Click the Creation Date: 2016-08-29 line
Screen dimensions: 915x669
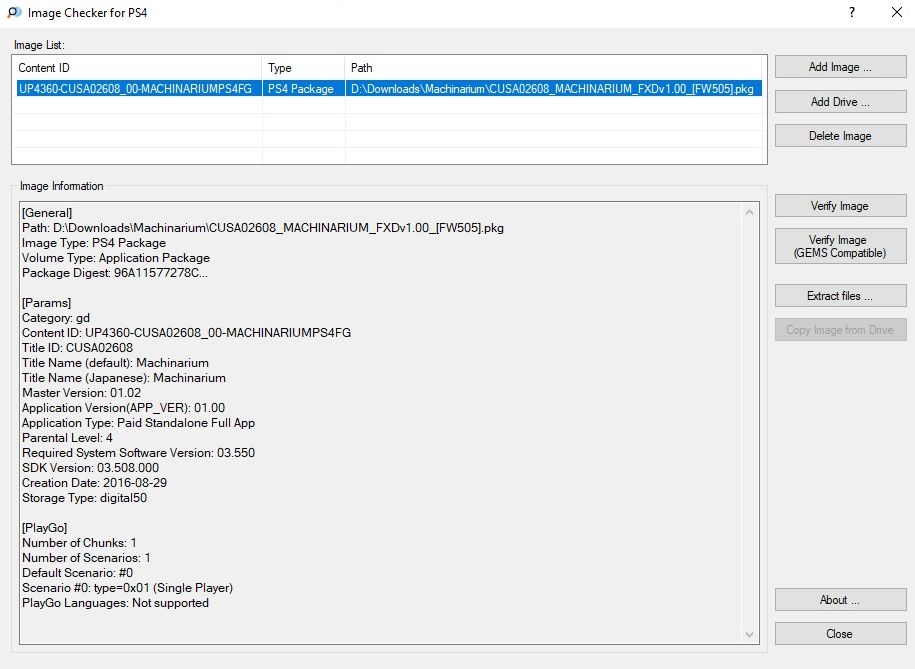point(95,483)
